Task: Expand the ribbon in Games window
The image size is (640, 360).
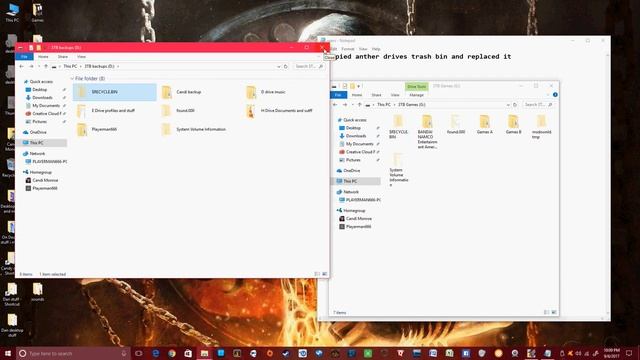Action: click(x=548, y=95)
